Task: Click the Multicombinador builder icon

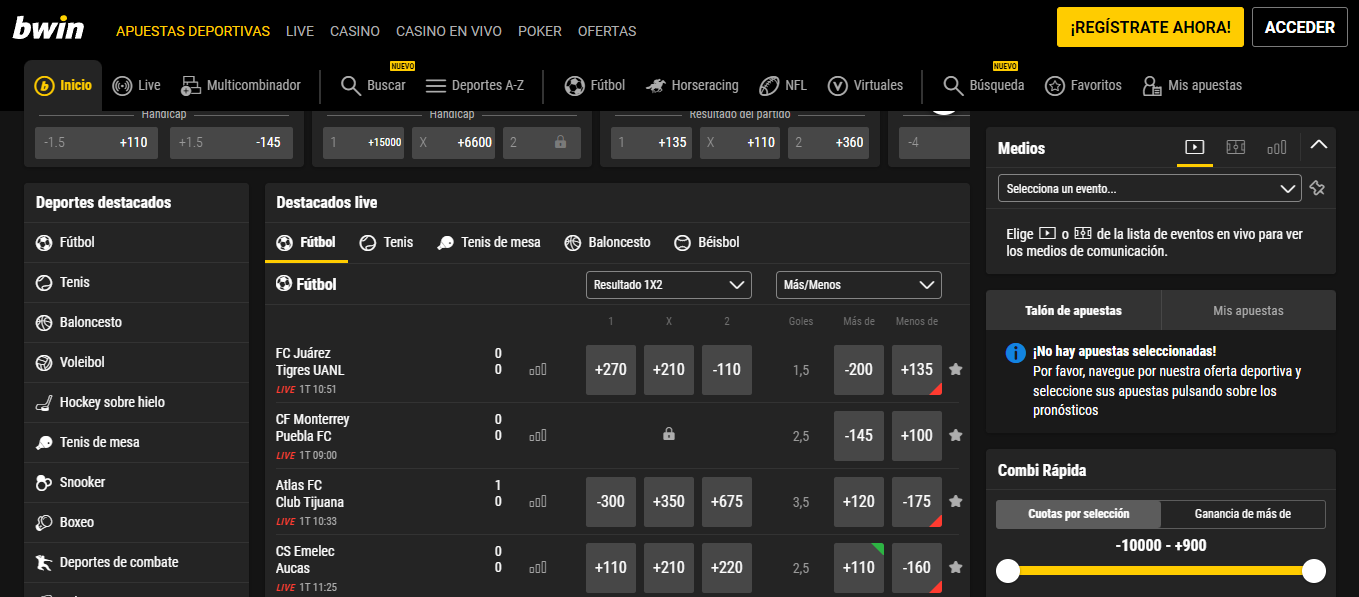Action: pos(191,86)
